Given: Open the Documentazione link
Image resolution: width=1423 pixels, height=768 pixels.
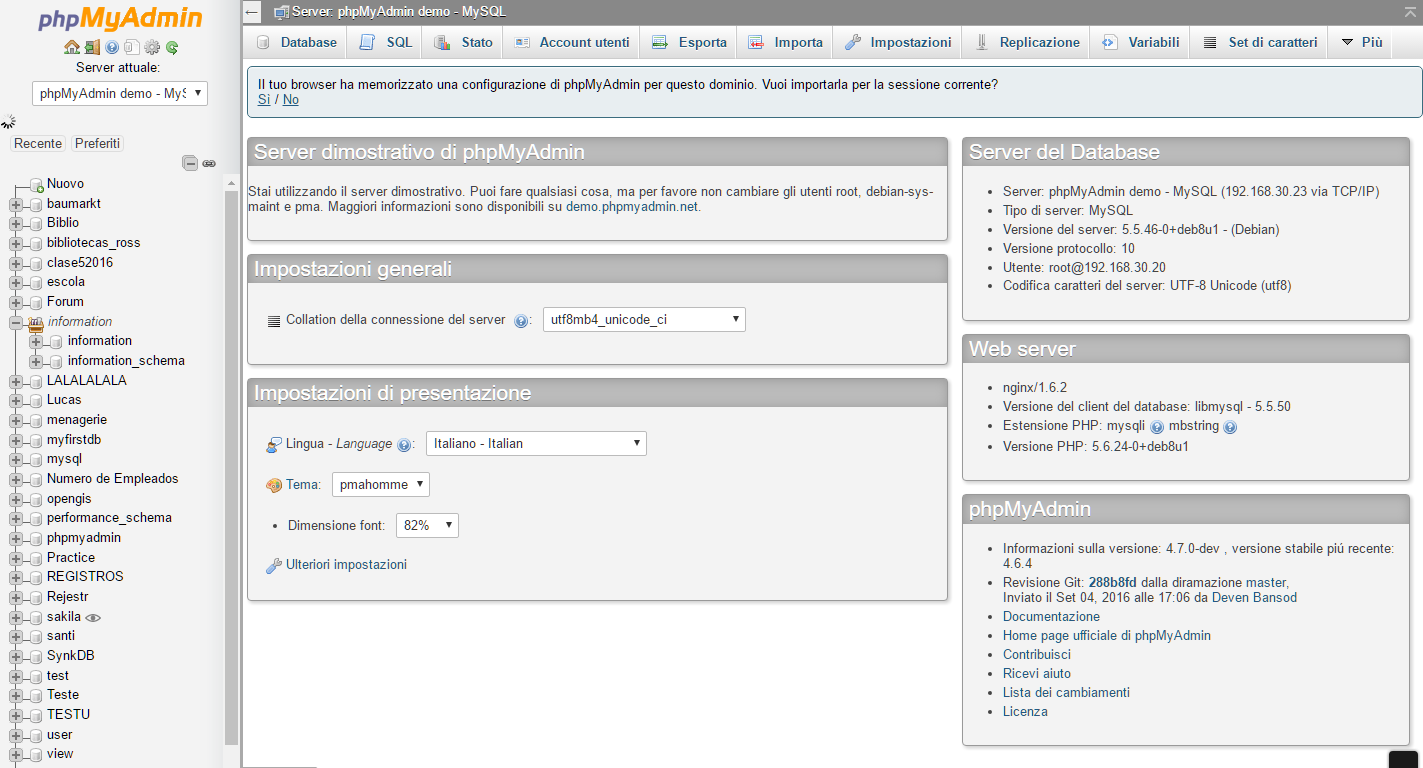Looking at the screenshot, I should coord(1051,617).
